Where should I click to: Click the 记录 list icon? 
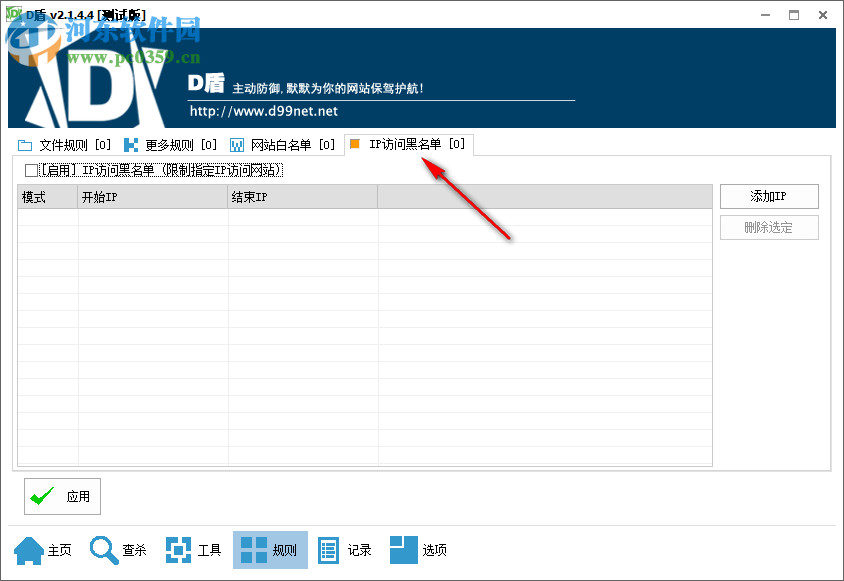click(x=328, y=550)
